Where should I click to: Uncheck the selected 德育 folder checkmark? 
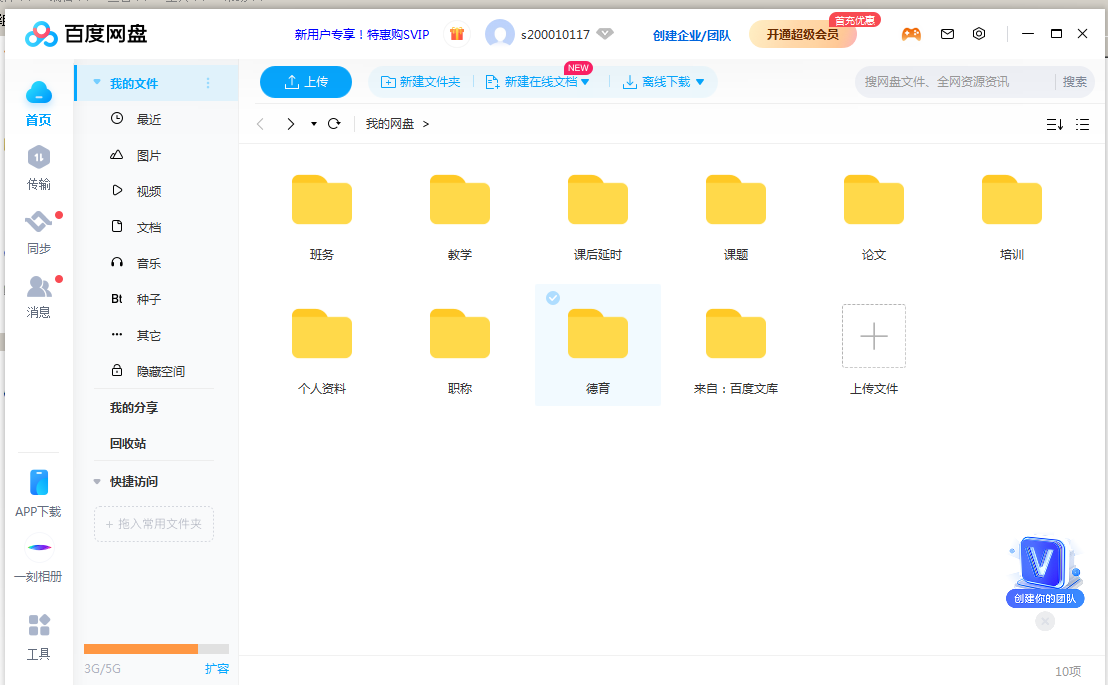[x=553, y=298]
